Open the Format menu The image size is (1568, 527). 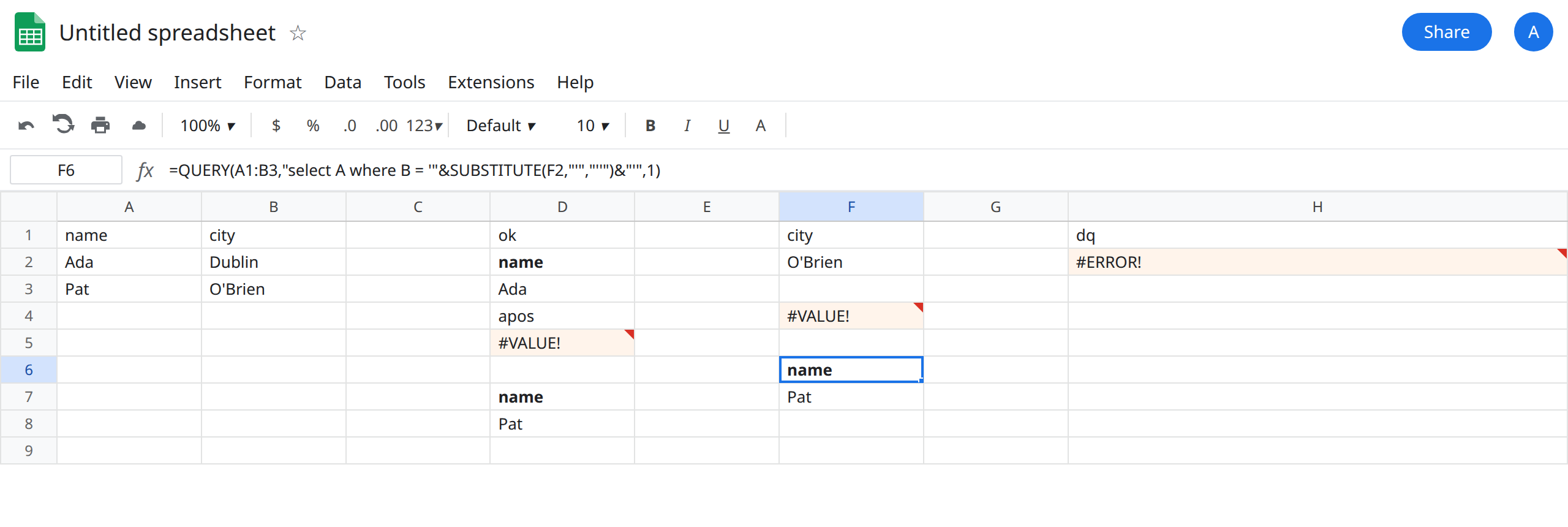pos(273,82)
